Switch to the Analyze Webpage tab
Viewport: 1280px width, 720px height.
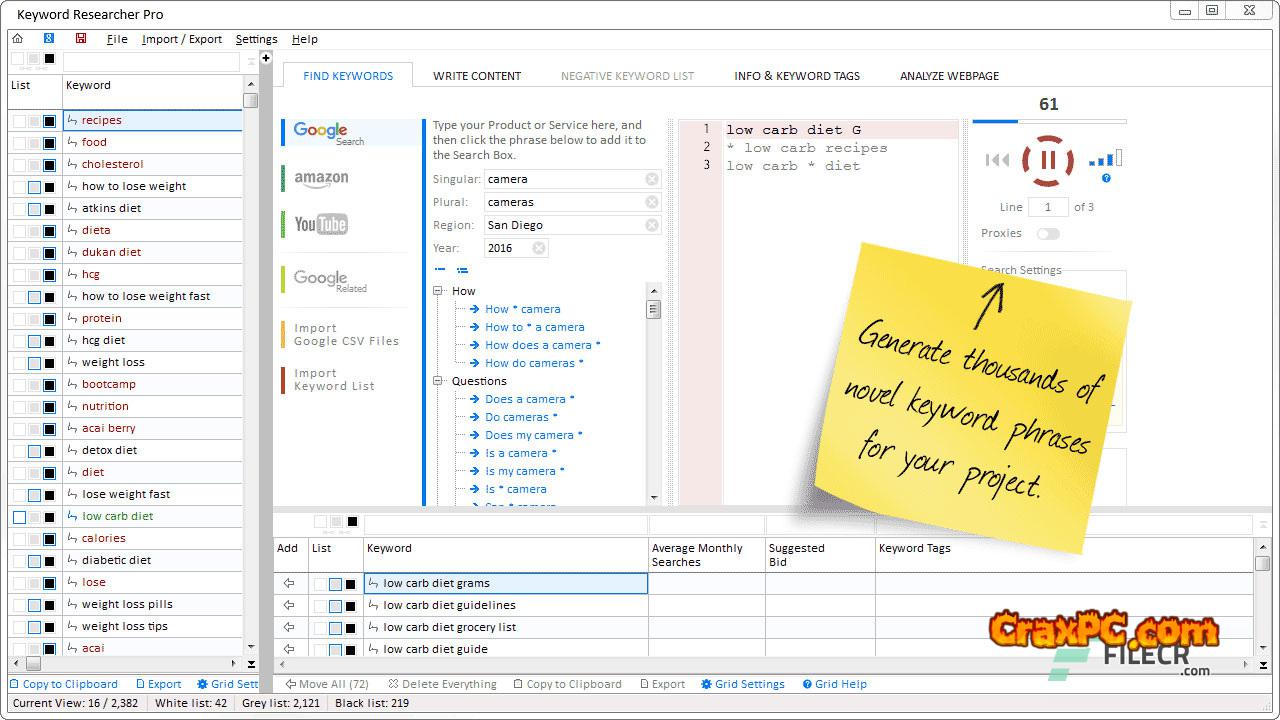(949, 76)
